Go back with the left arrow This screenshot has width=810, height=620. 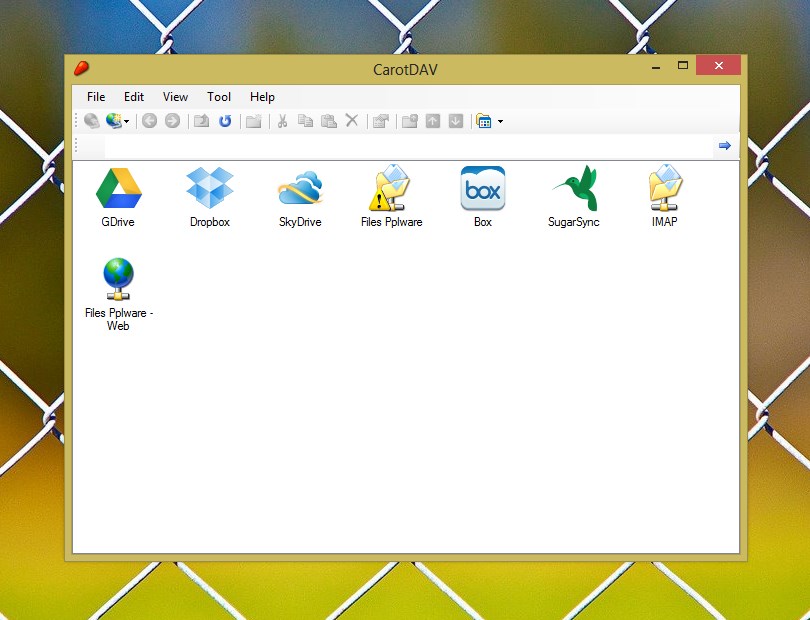(x=149, y=121)
